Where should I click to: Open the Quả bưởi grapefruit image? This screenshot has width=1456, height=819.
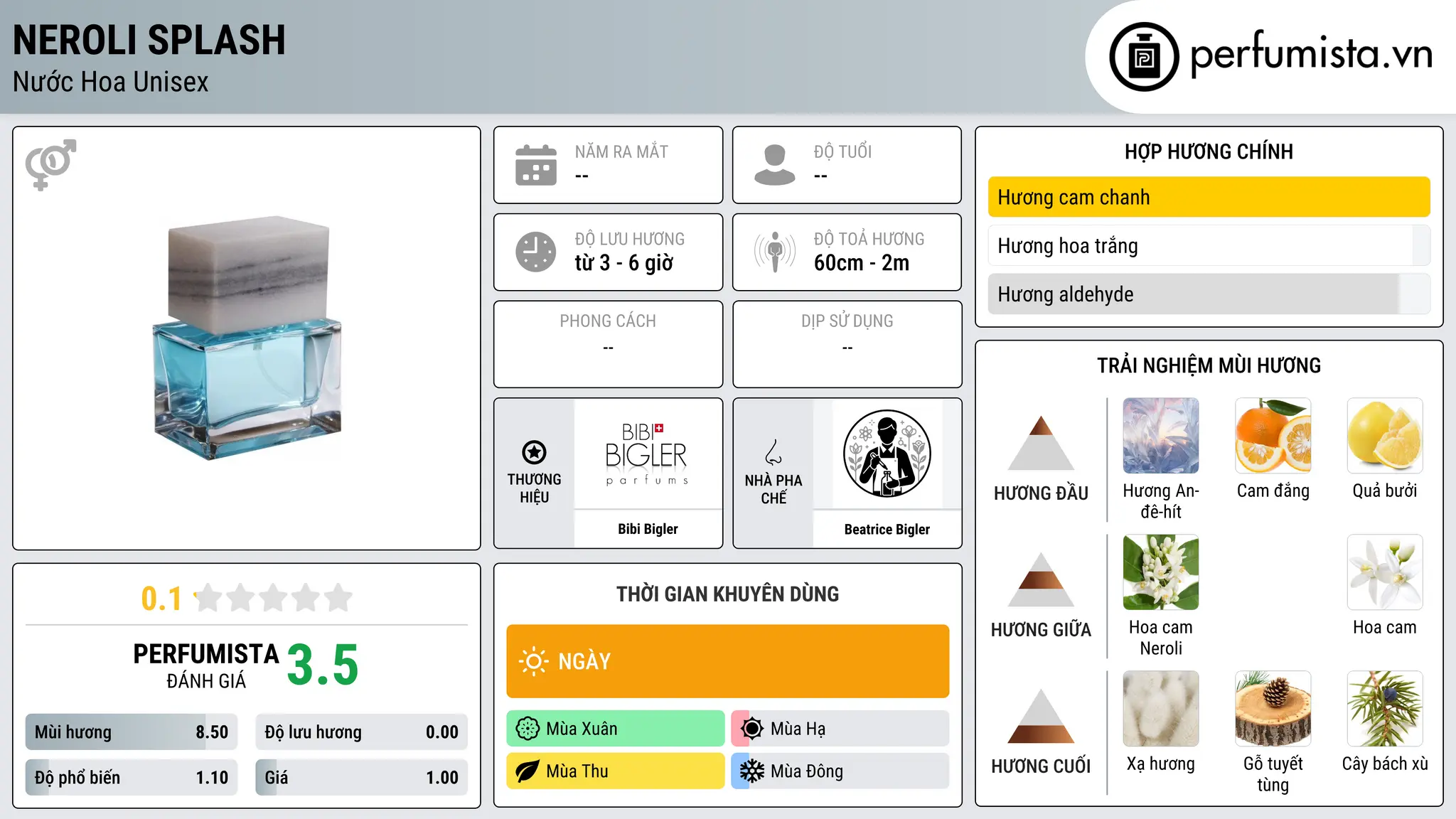point(1385,436)
